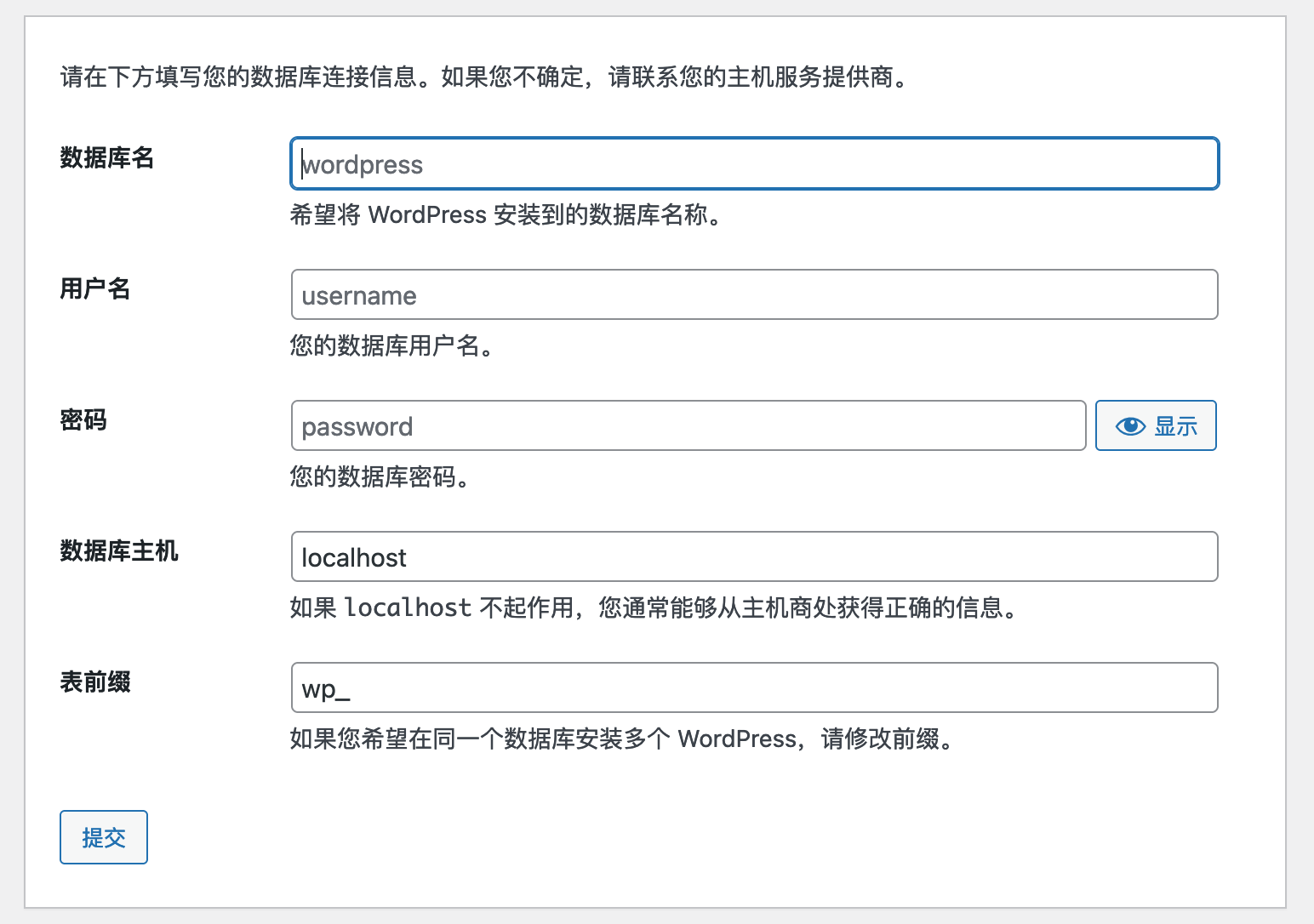Click the hint starting '如果 localhost 不起作用'

coord(655,608)
